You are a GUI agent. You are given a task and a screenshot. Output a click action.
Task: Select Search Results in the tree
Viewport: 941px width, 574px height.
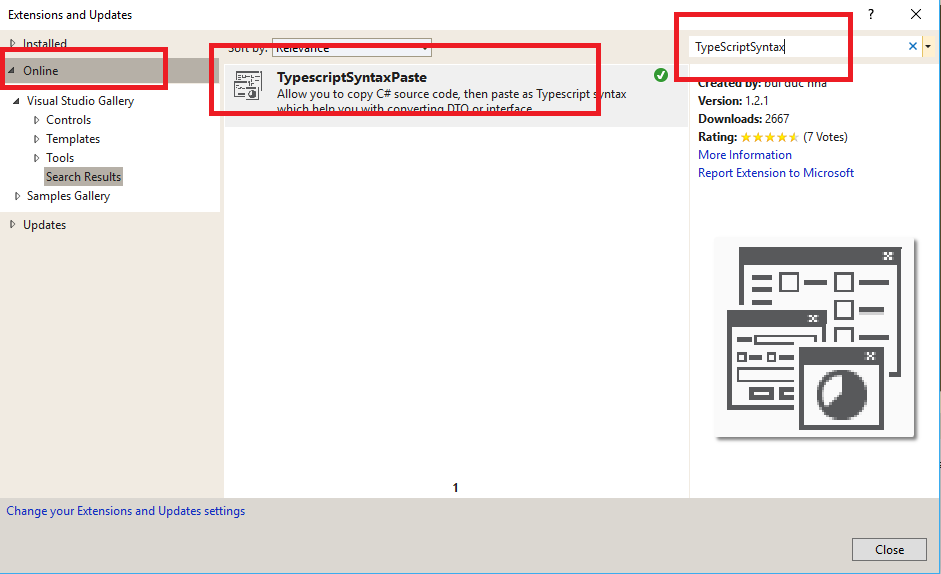83,177
